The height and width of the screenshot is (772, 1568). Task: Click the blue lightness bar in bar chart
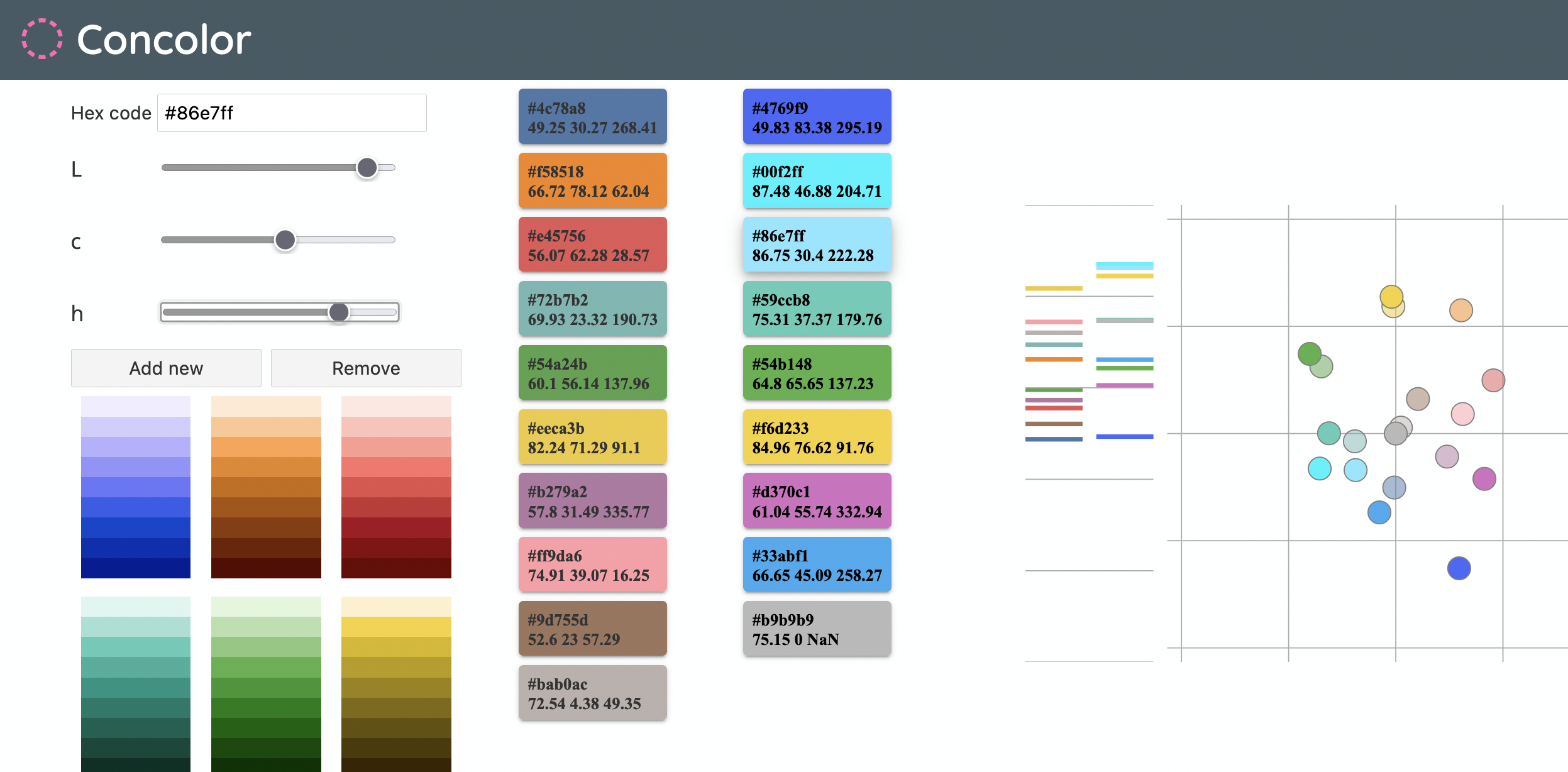pyautogui.click(x=1124, y=436)
